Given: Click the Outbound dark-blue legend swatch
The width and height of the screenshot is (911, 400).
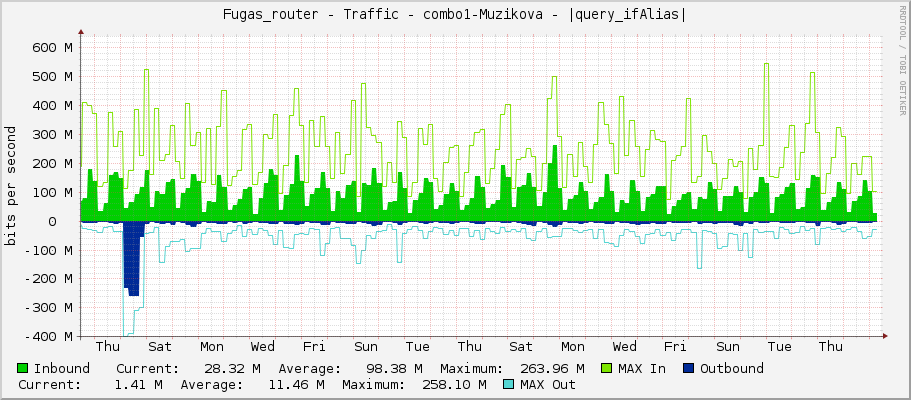Looking at the screenshot, I should pyautogui.click(x=689, y=368).
